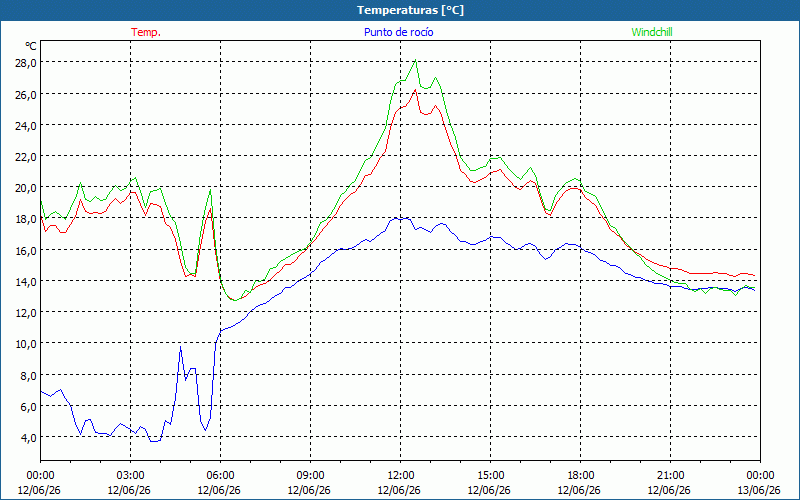Click the 28,0 y-axis value
The width and height of the screenshot is (800, 500).
[x=26, y=63]
